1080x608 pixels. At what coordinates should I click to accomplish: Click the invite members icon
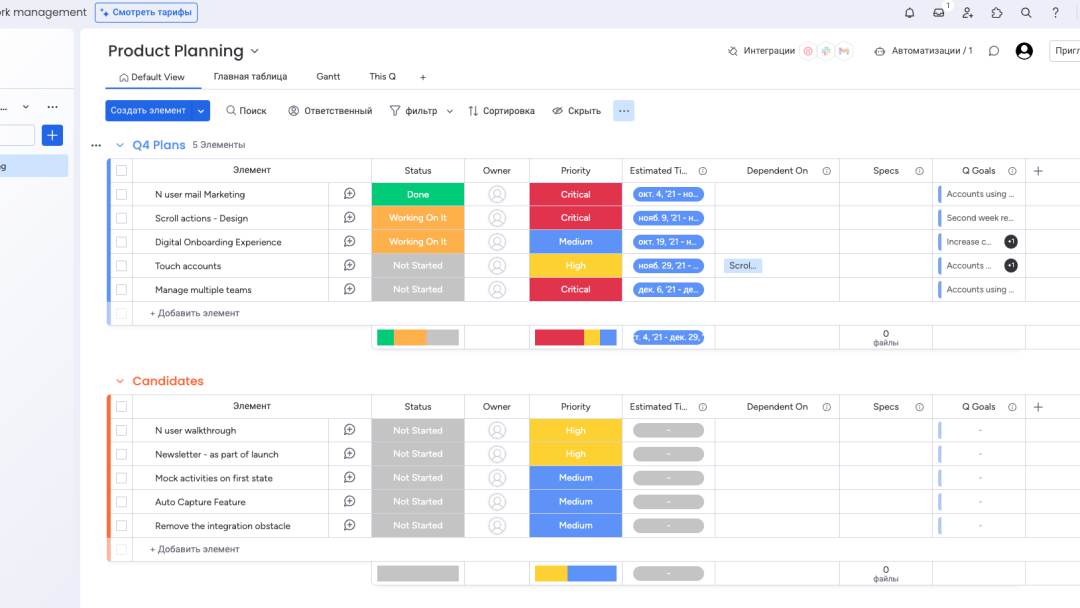tap(967, 13)
